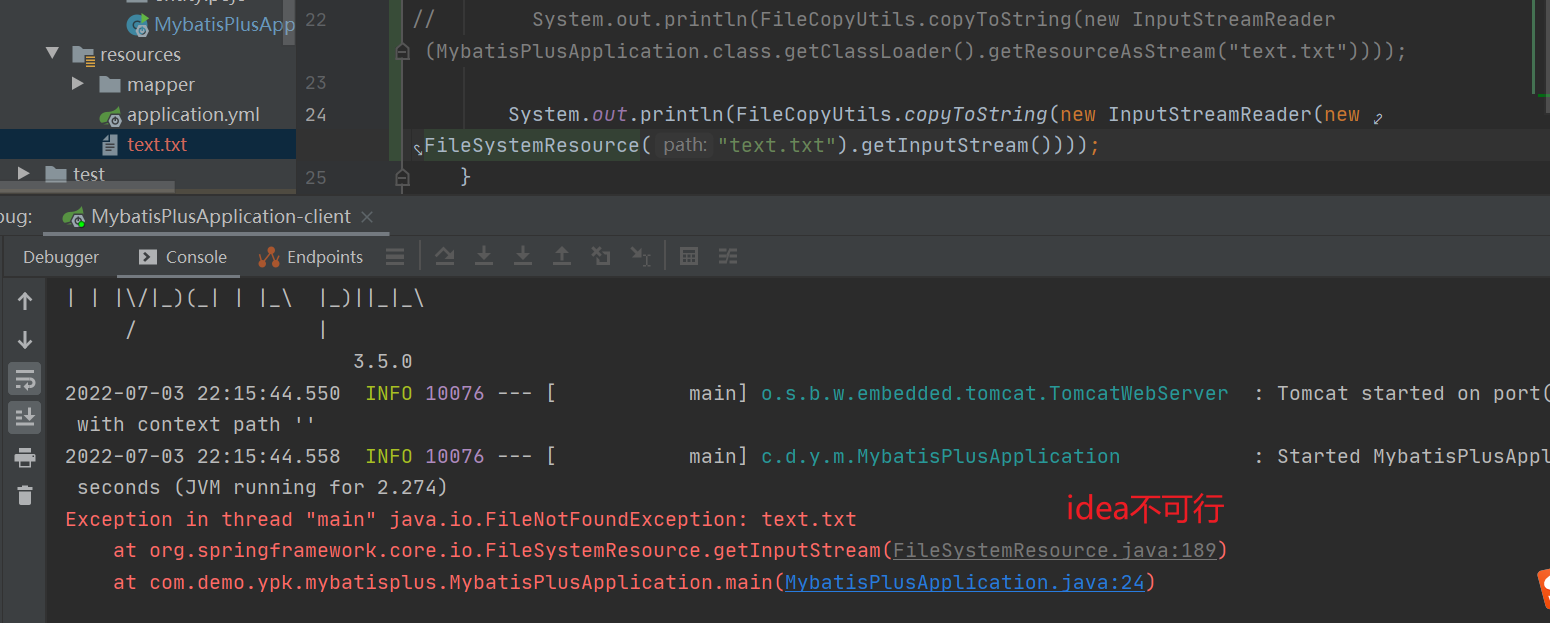Select the test folder in project tree
The image size is (1550, 623).
88,174
